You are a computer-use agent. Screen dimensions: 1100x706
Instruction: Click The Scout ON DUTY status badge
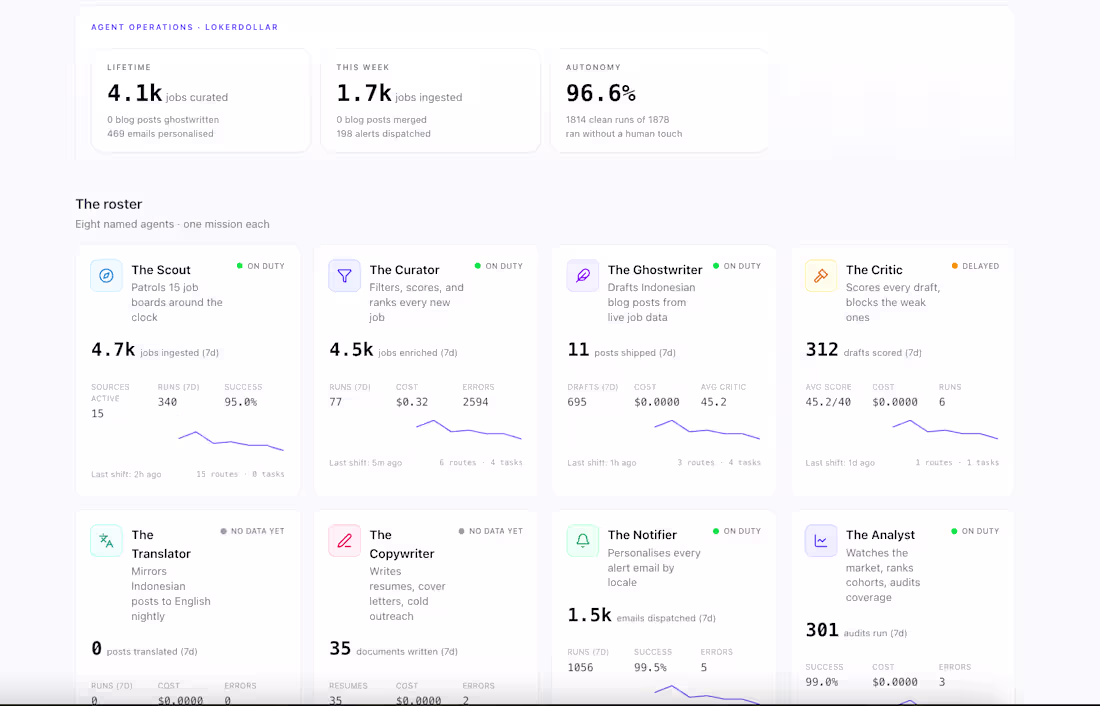click(x=261, y=266)
